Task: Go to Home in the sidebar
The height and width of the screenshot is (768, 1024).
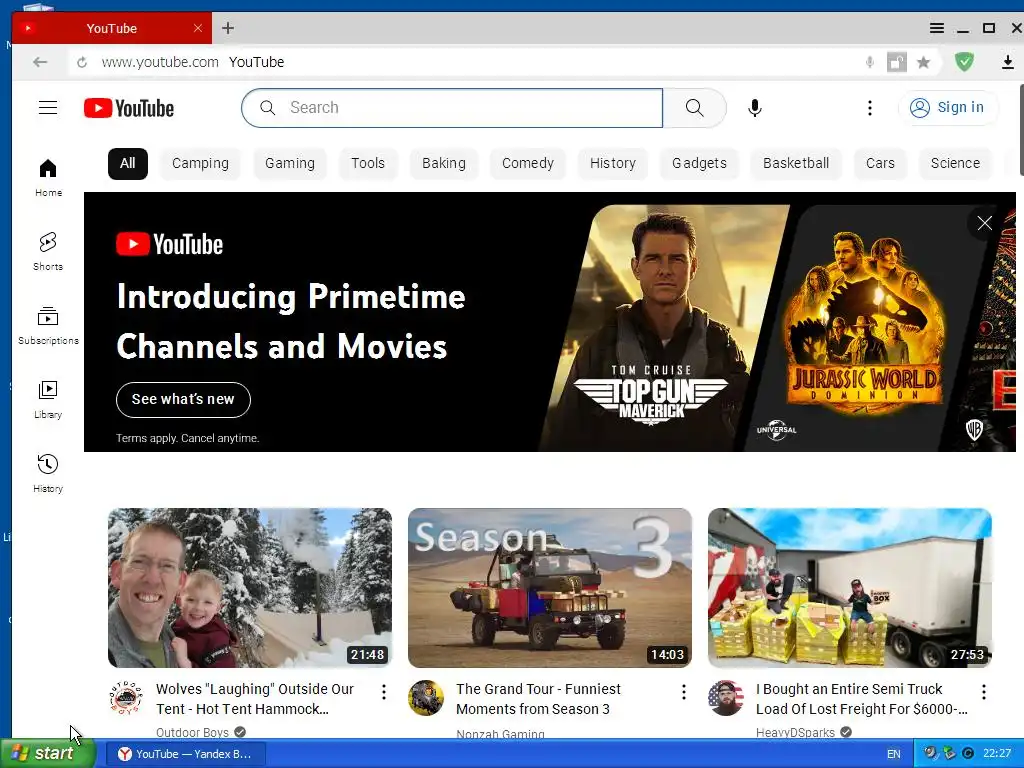Action: click(x=48, y=178)
